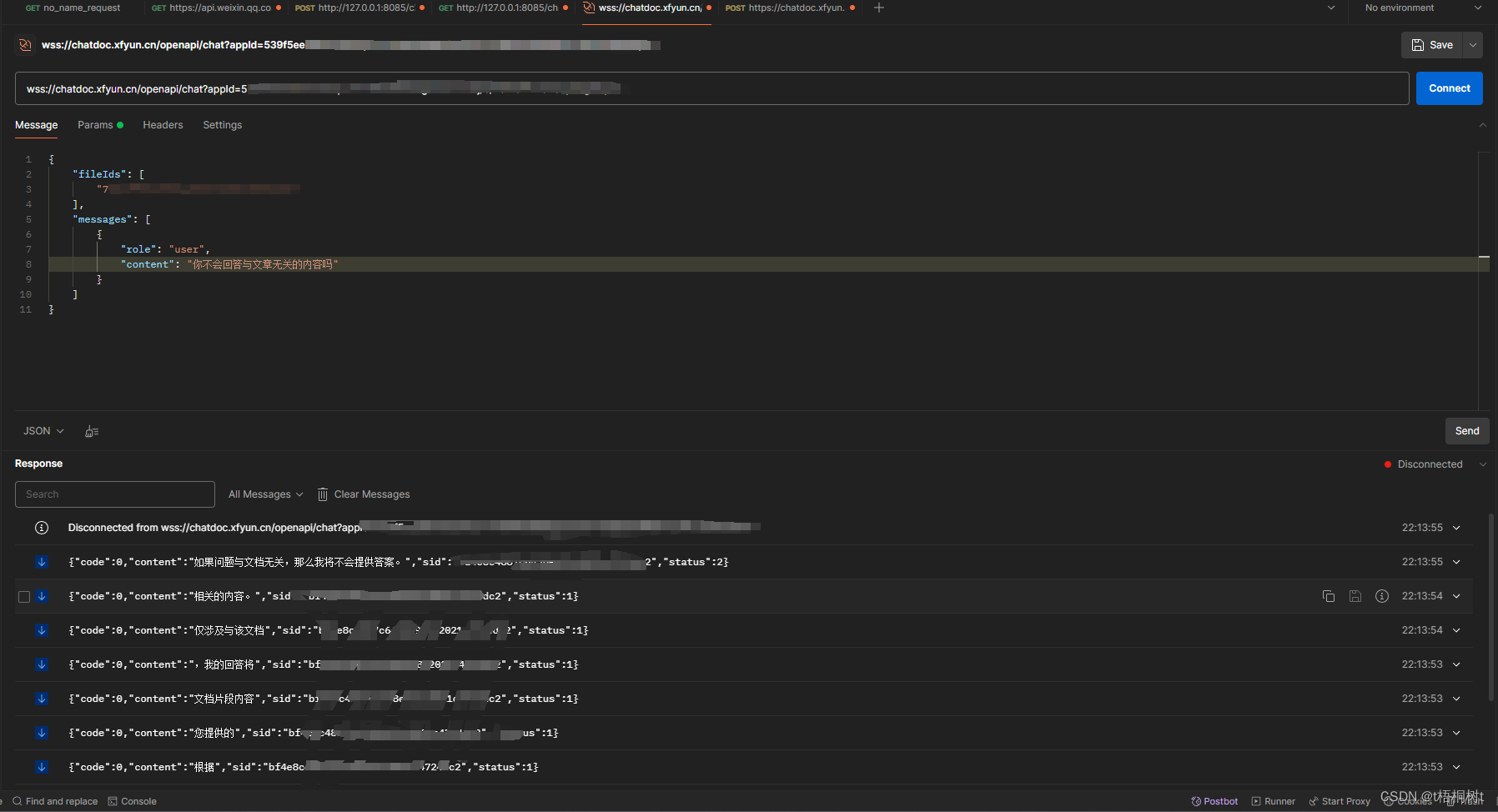The height and width of the screenshot is (812, 1498).
Task: Open Find and replace
Action: [55, 801]
